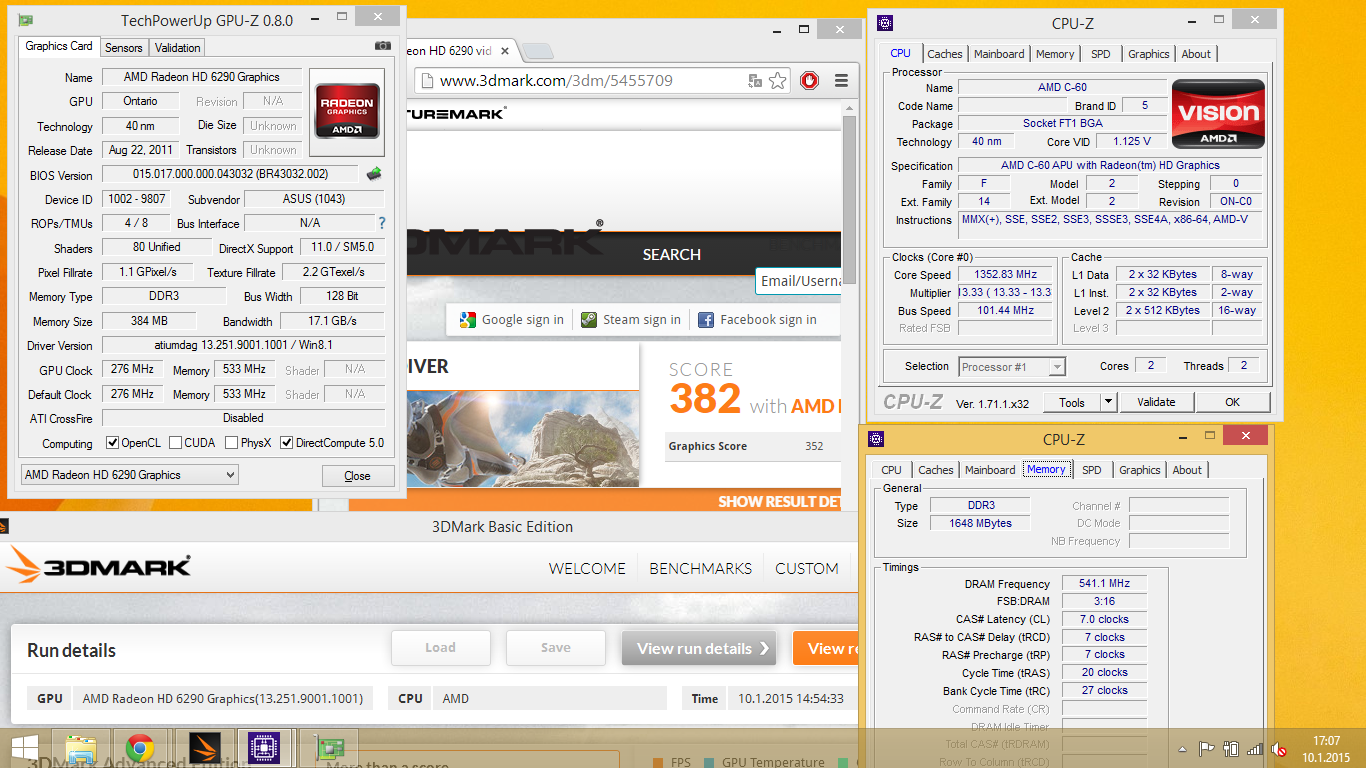Click the Tools dropdown arrow in CPU-Z
This screenshot has width=1366, height=768.
pos(1108,402)
